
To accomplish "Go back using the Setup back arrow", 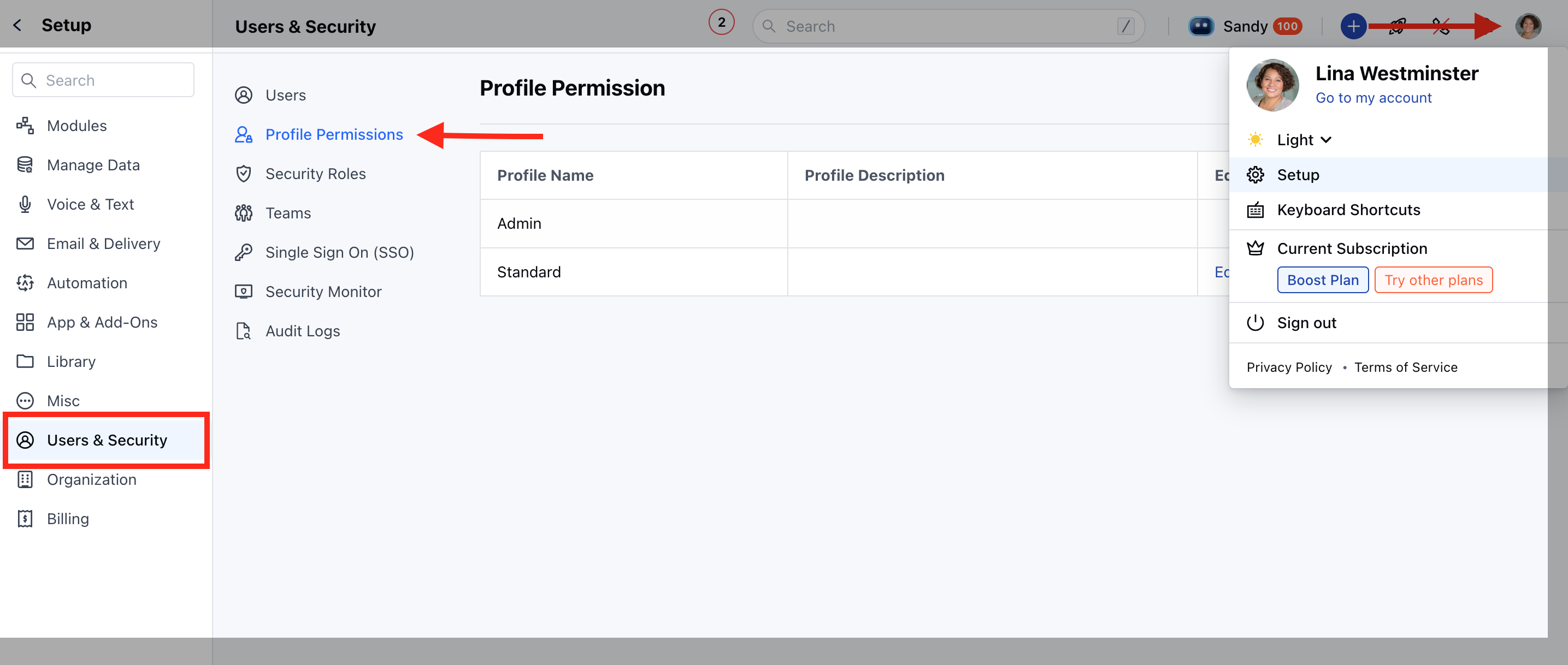I will pos(17,25).
